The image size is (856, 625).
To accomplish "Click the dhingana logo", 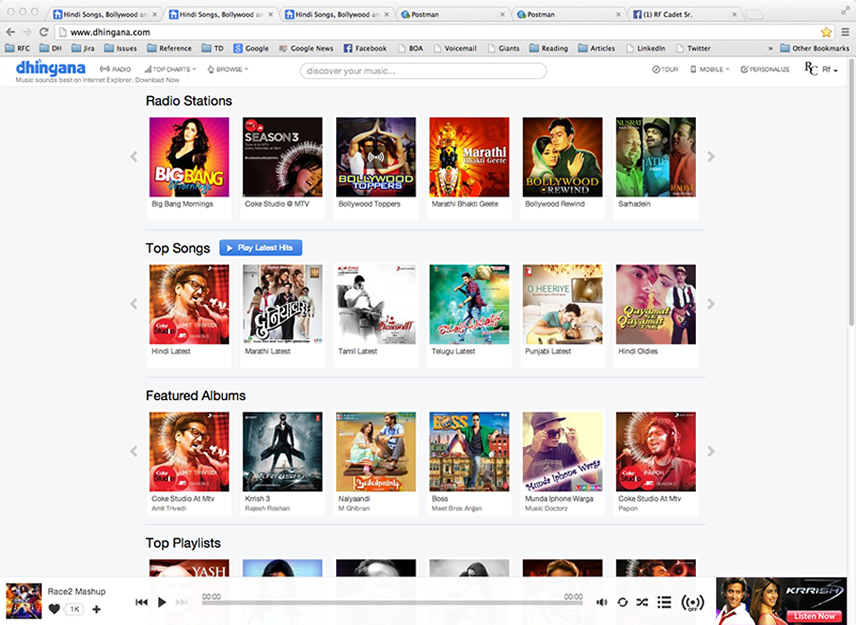I will point(50,68).
